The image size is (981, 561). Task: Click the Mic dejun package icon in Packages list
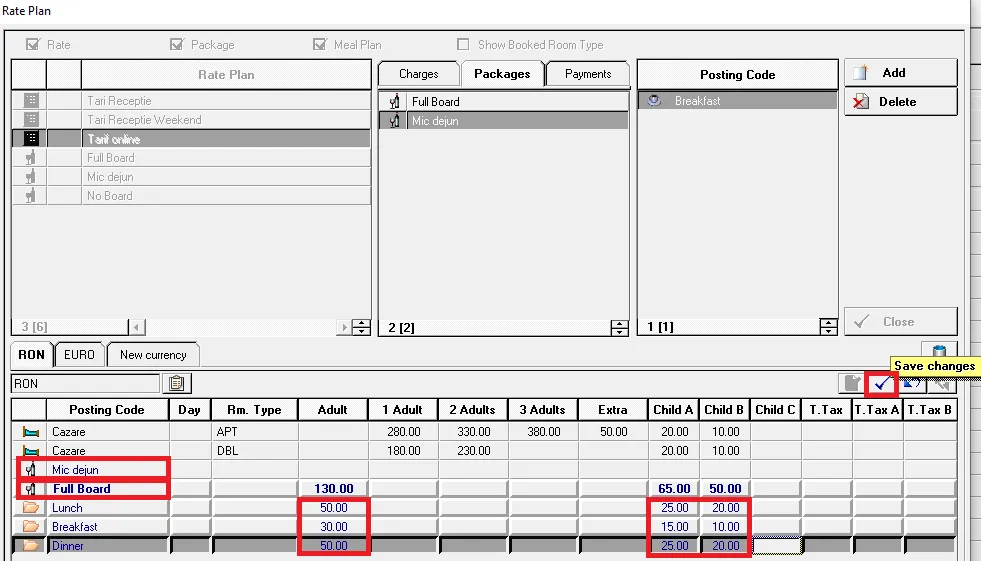click(x=394, y=121)
